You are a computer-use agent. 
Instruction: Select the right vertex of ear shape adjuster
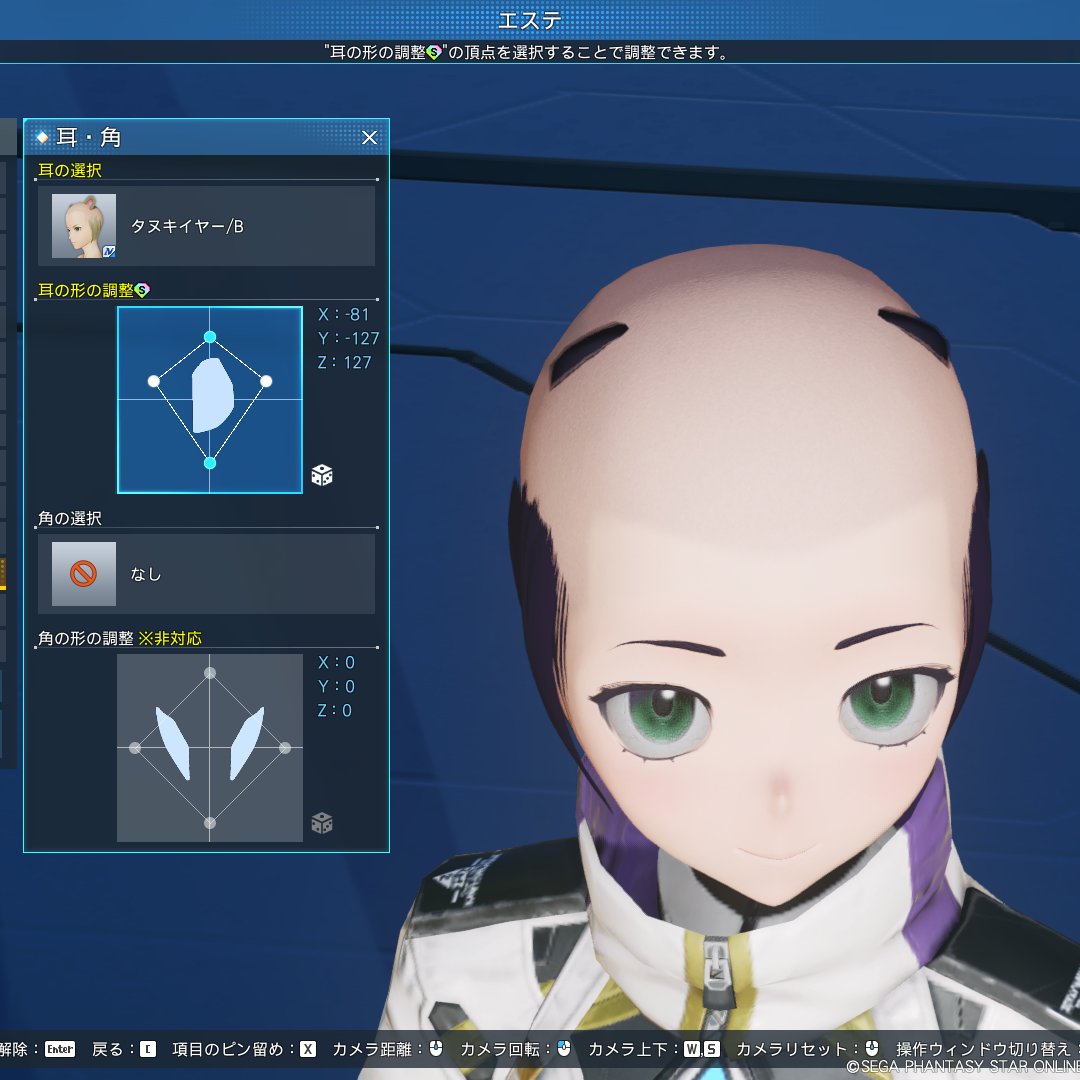pos(267,381)
